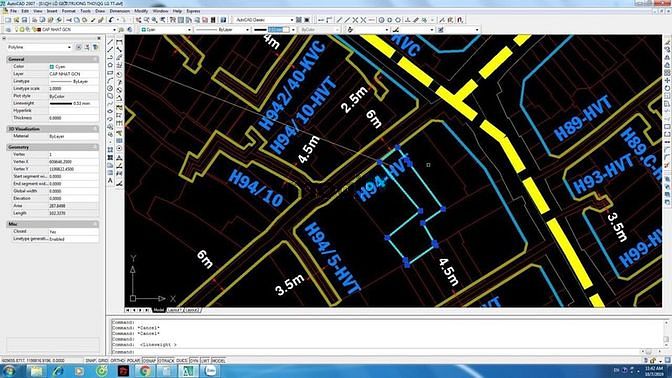Click the Zoom Previous icon

click(x=163, y=20)
